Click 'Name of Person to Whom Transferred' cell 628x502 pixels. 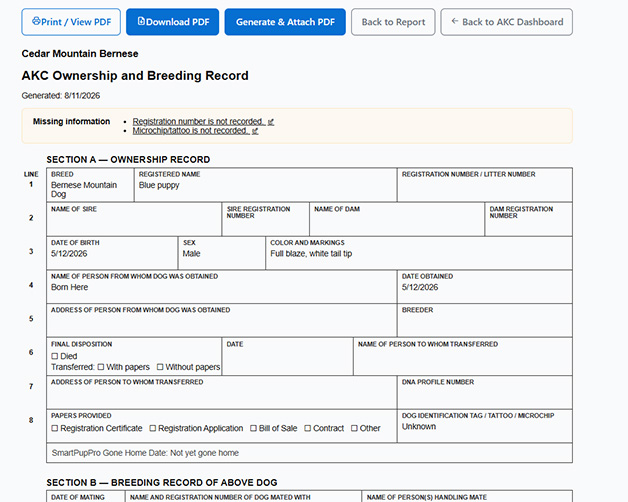pyautogui.click(x=463, y=356)
